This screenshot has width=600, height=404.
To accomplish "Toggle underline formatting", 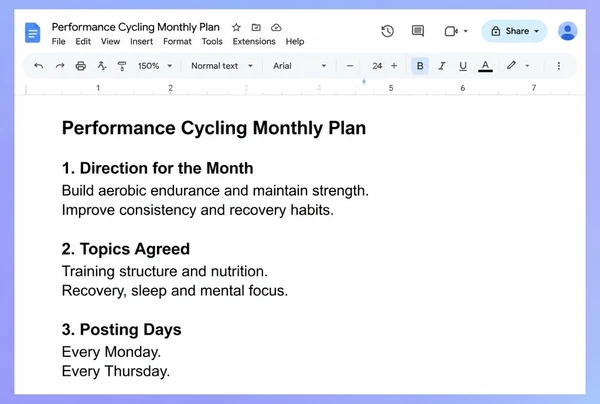I will click(x=463, y=66).
